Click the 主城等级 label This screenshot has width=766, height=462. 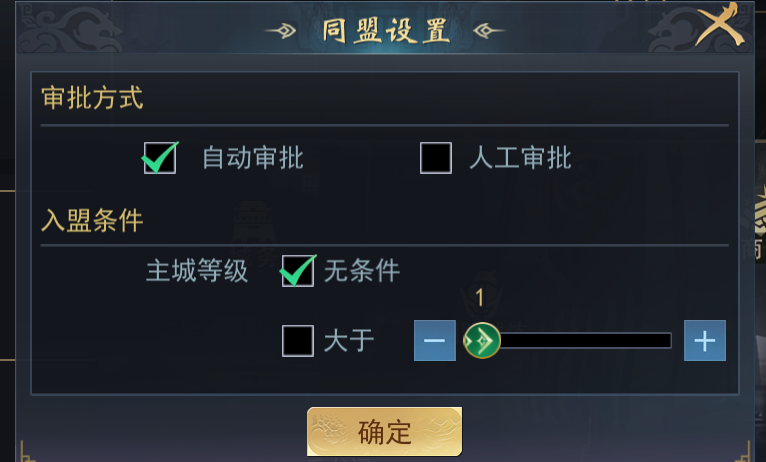point(197,272)
